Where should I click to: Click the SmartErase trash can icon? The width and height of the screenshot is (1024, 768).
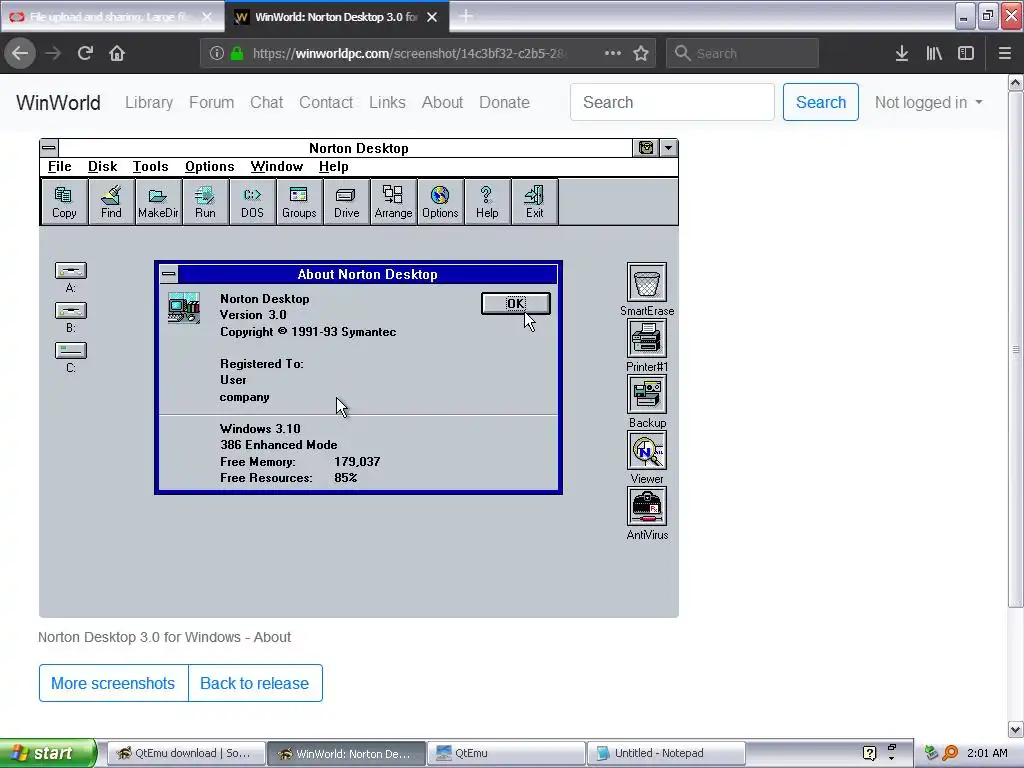tap(647, 282)
